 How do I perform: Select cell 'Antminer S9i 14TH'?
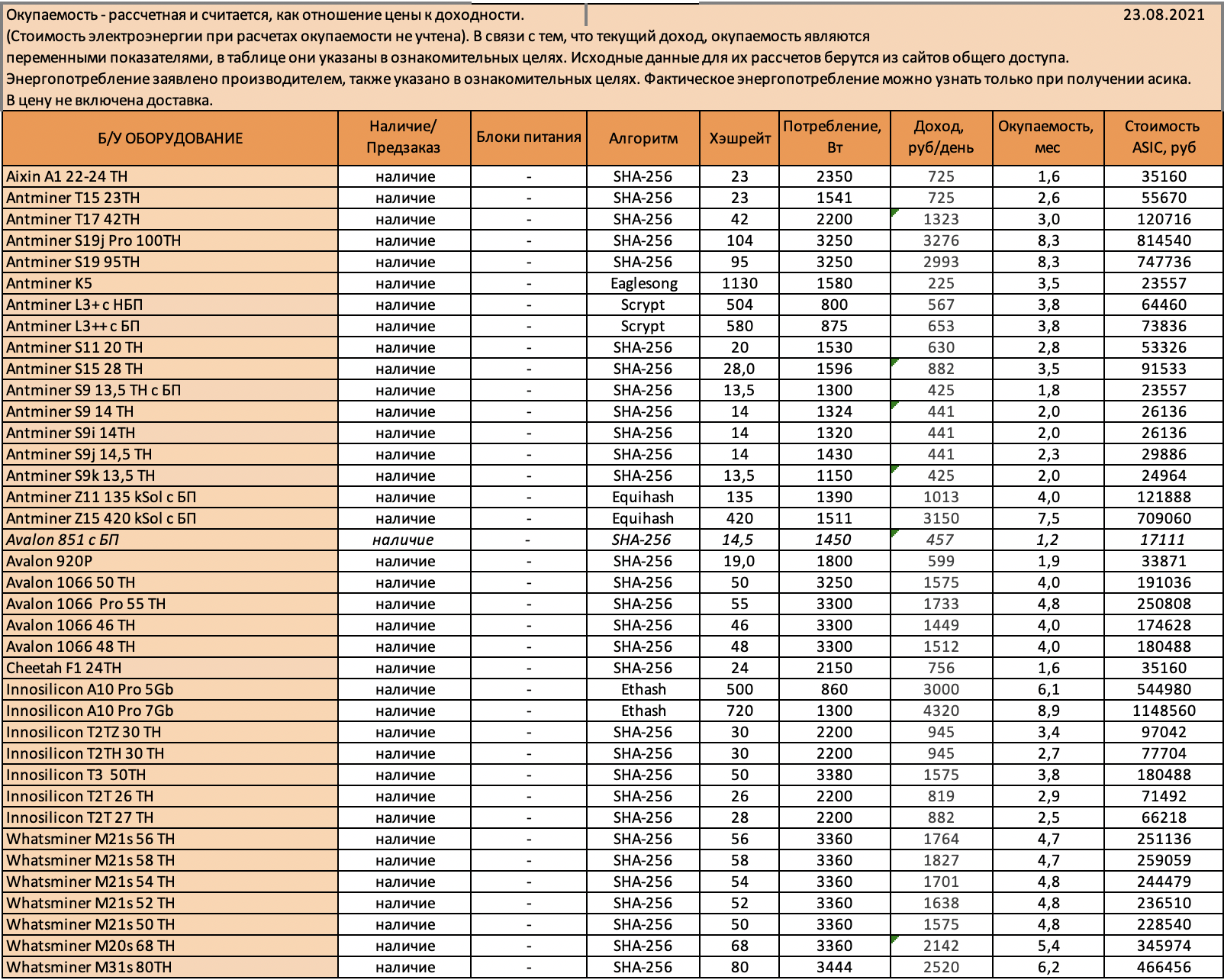tap(170, 433)
